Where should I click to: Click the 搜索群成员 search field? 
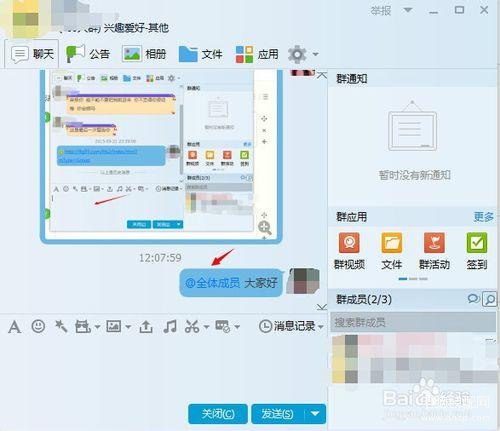point(413,322)
